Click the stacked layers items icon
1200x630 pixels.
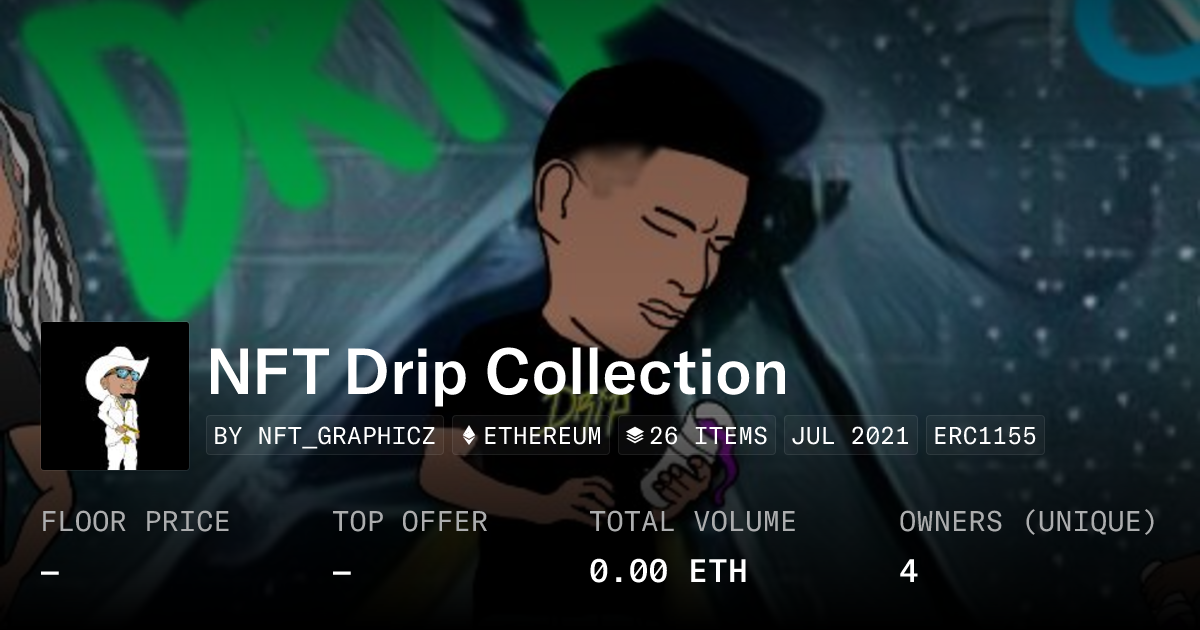635,436
